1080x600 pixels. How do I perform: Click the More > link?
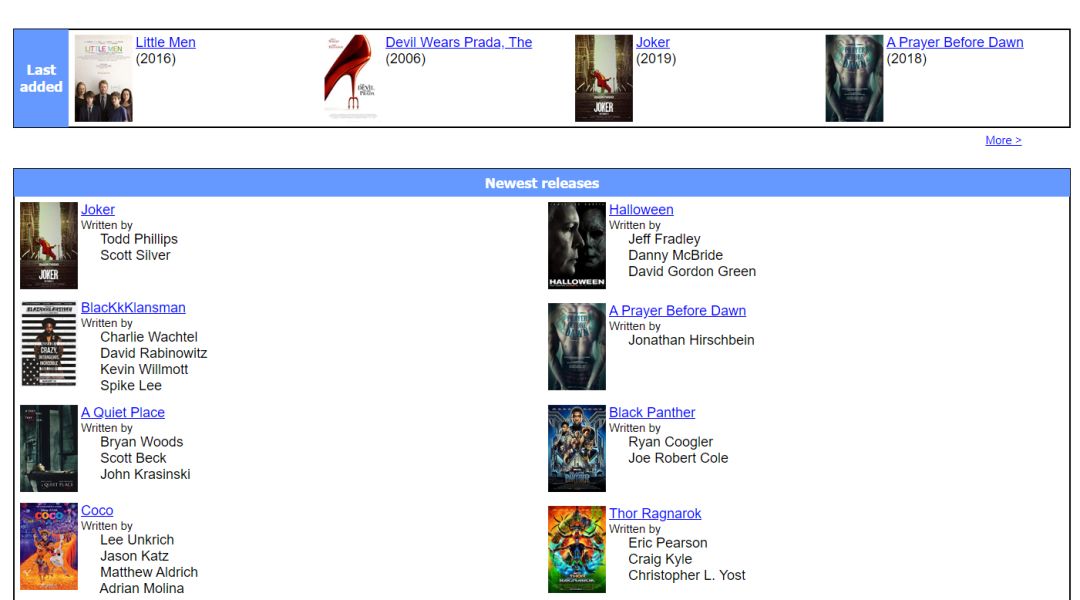point(1003,140)
